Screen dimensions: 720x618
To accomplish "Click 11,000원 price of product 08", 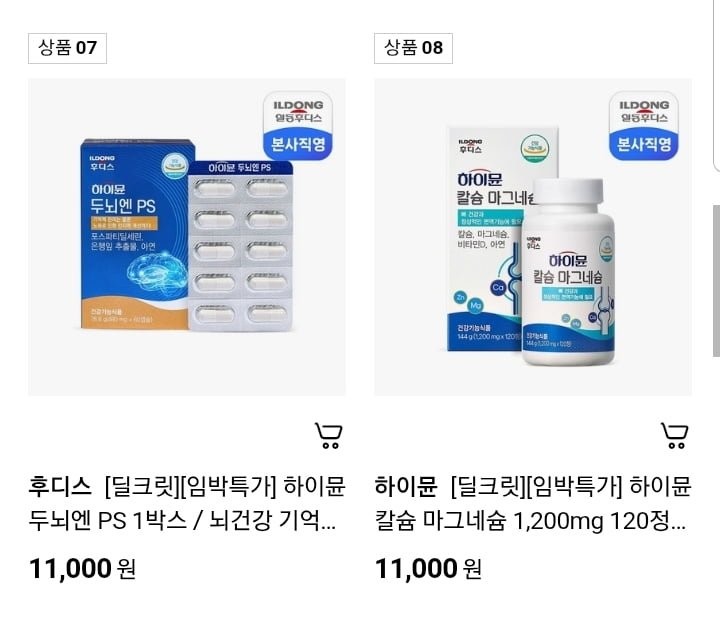I will [428, 568].
